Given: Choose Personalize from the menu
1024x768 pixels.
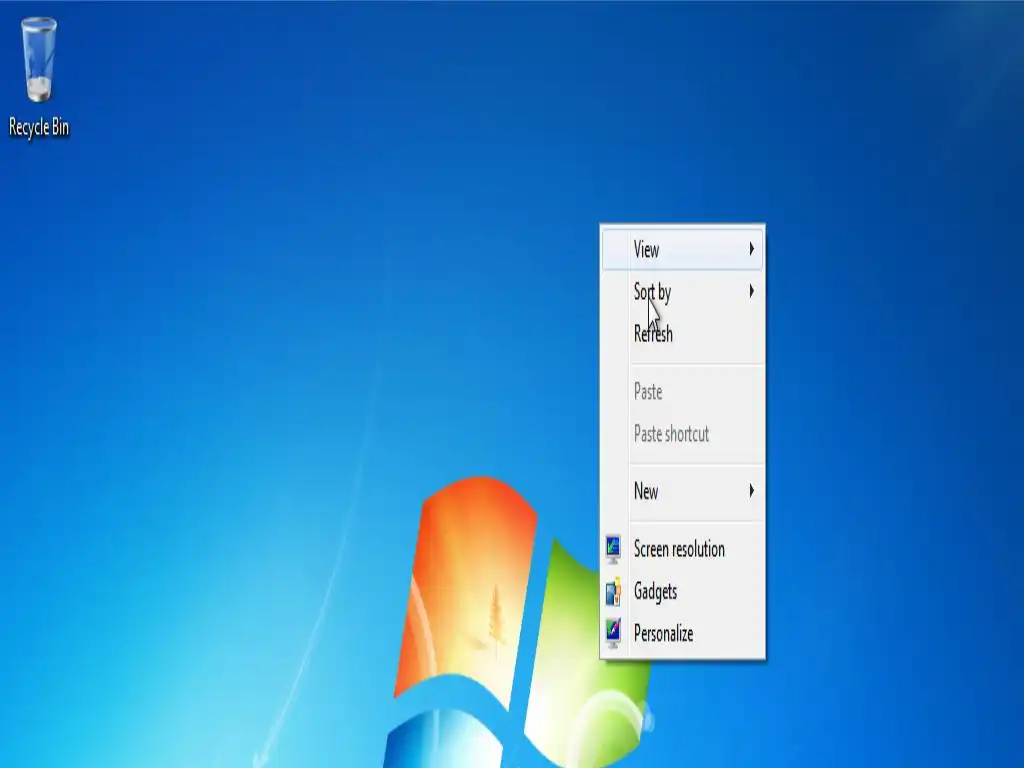Looking at the screenshot, I should (x=682, y=633).
